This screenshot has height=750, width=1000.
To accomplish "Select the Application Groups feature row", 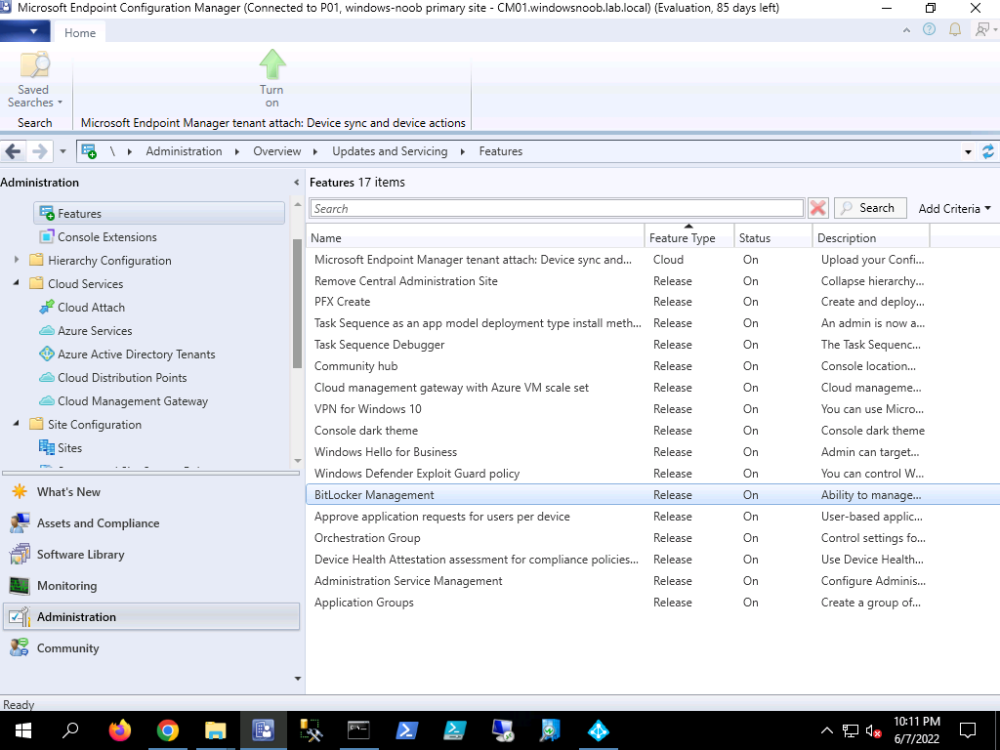I will 653,603.
